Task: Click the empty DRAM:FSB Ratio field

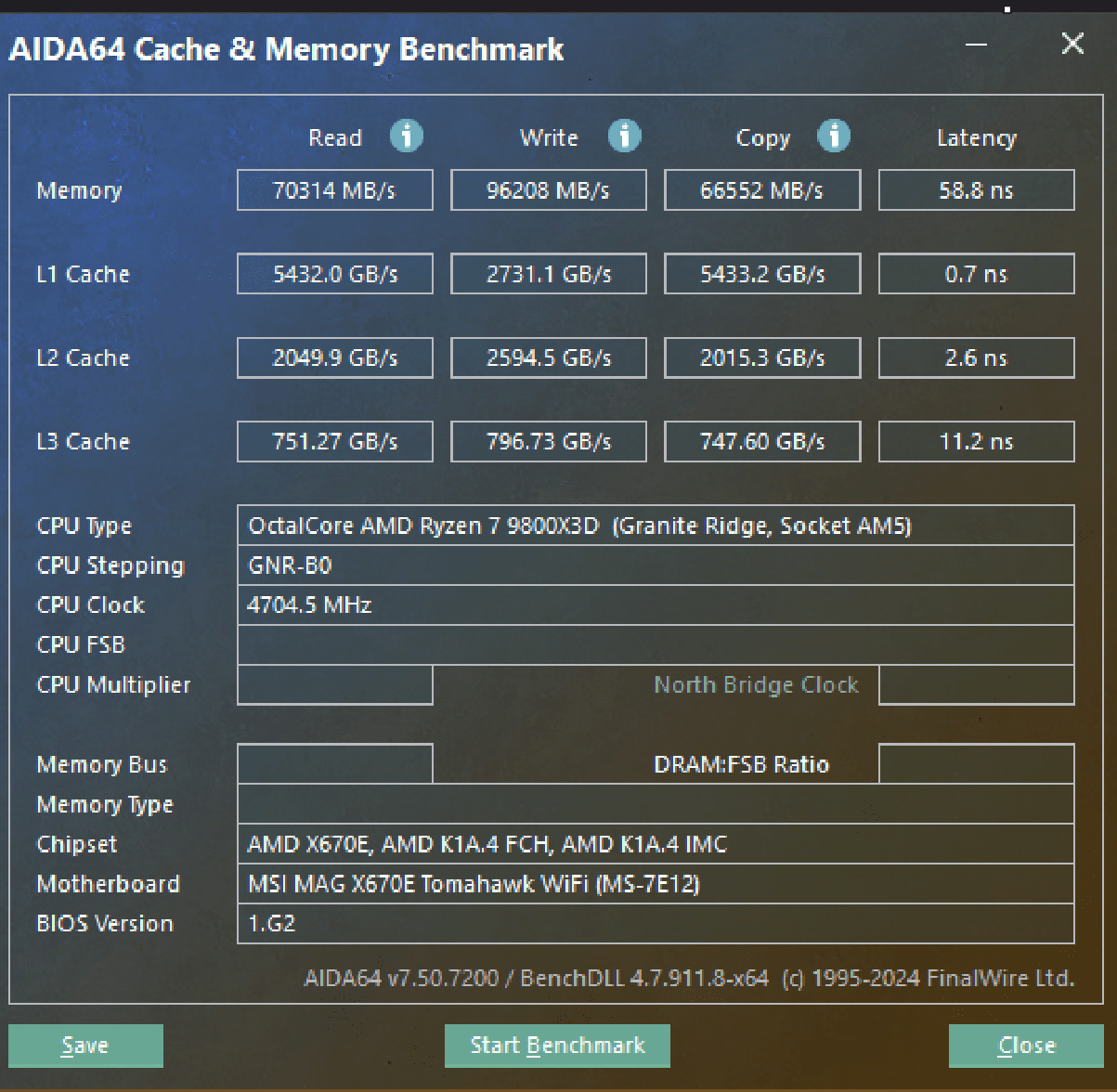Action: point(976,764)
